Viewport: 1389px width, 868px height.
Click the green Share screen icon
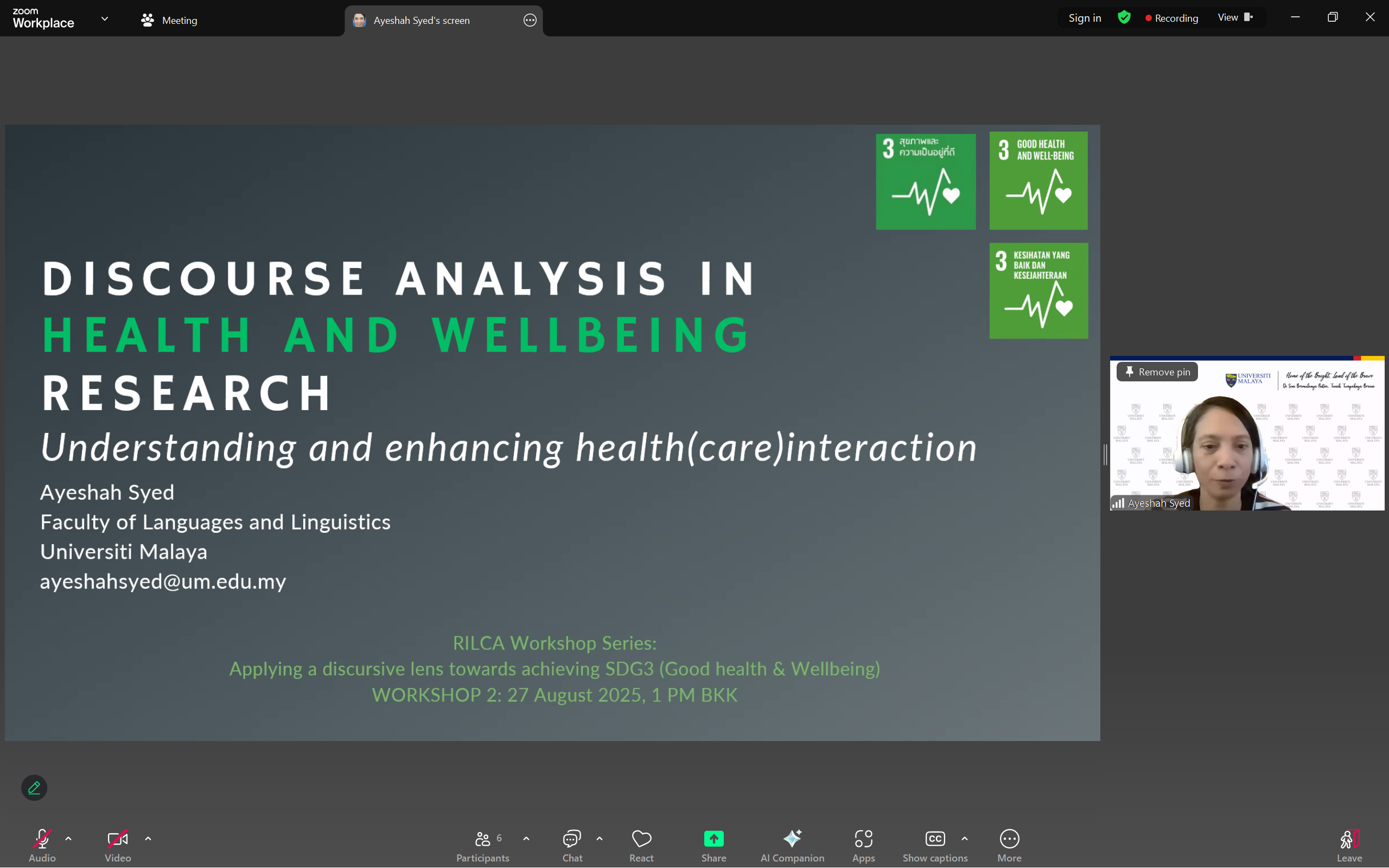coord(713,839)
